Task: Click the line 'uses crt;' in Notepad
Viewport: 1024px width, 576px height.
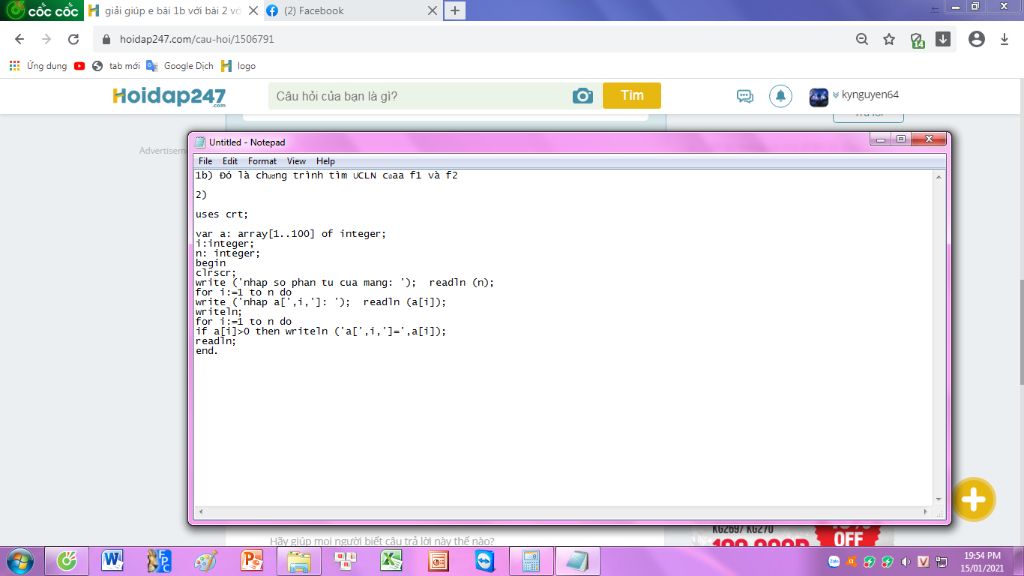Action: (x=221, y=214)
